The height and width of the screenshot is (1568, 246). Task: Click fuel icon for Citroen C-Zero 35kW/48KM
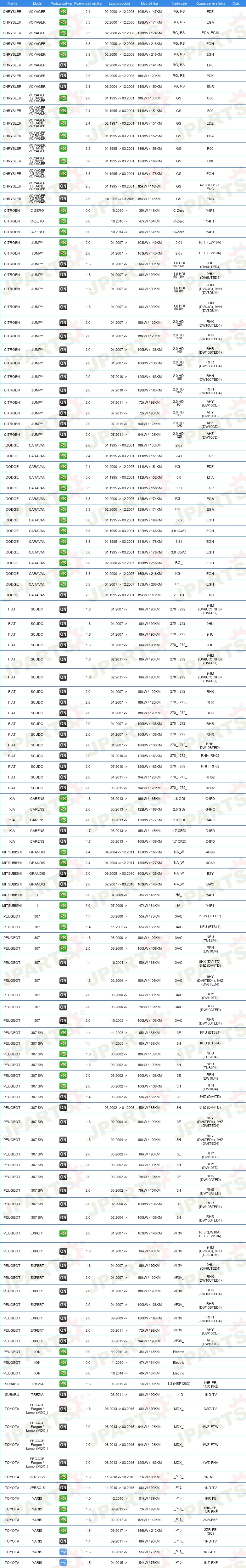63,211
